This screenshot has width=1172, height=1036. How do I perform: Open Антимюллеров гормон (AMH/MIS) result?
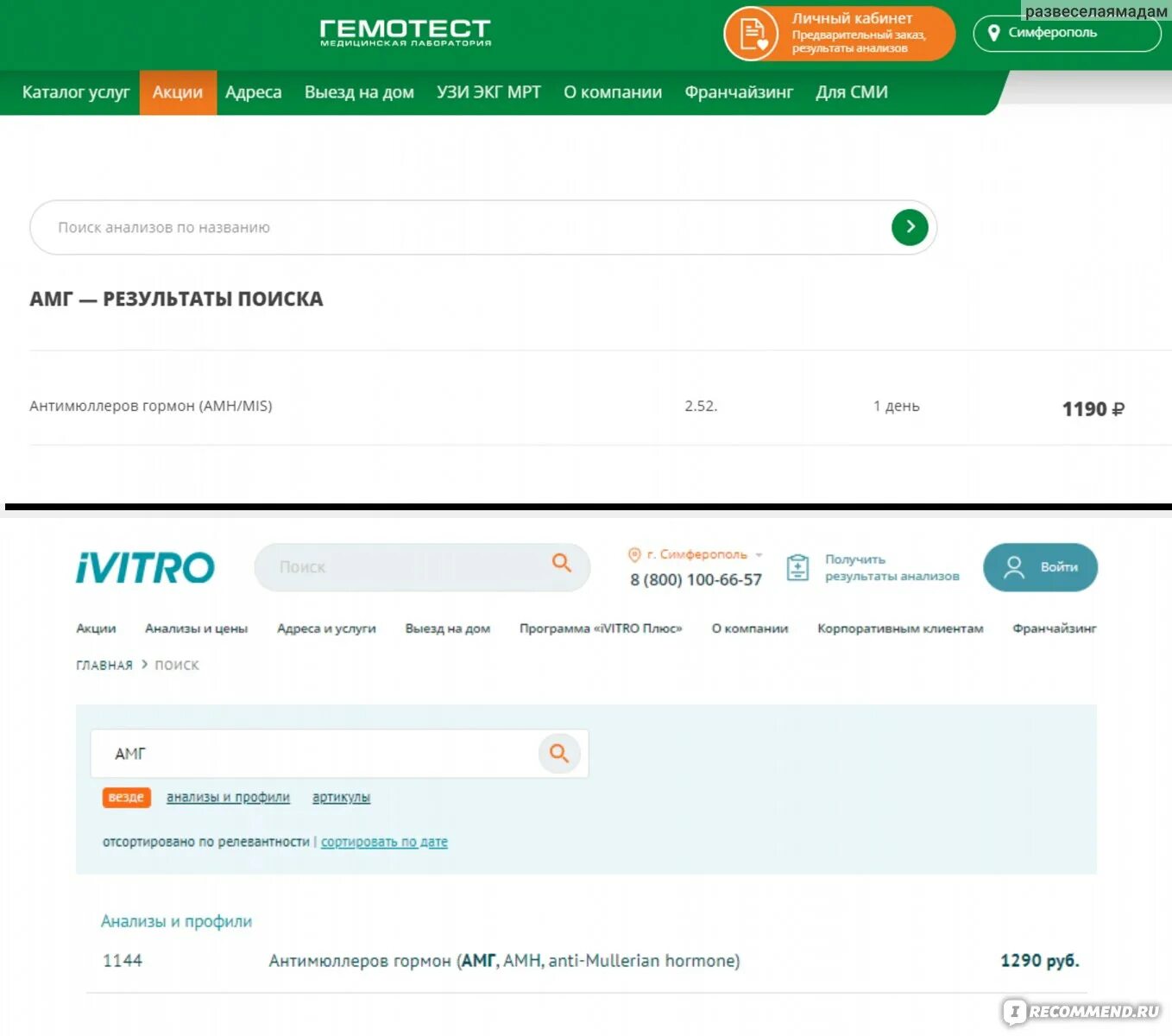pos(151,406)
